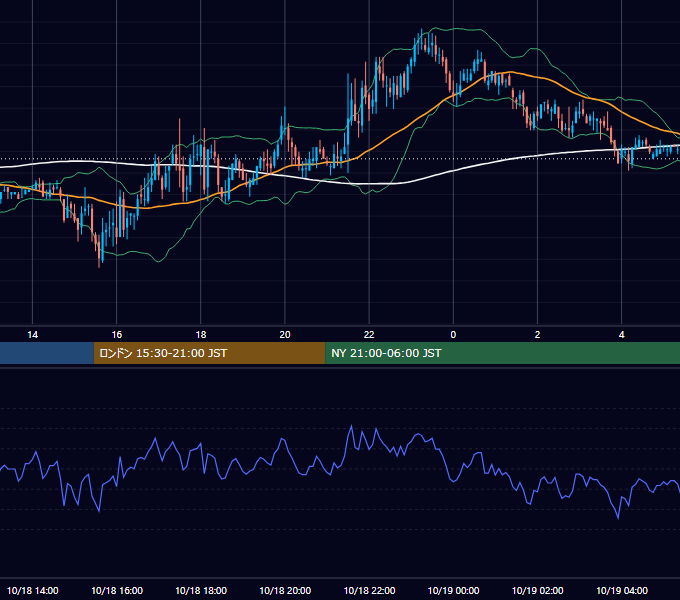This screenshot has height=600, width=680.
Task: Click the 22 hour axis label
Action: coord(369,335)
